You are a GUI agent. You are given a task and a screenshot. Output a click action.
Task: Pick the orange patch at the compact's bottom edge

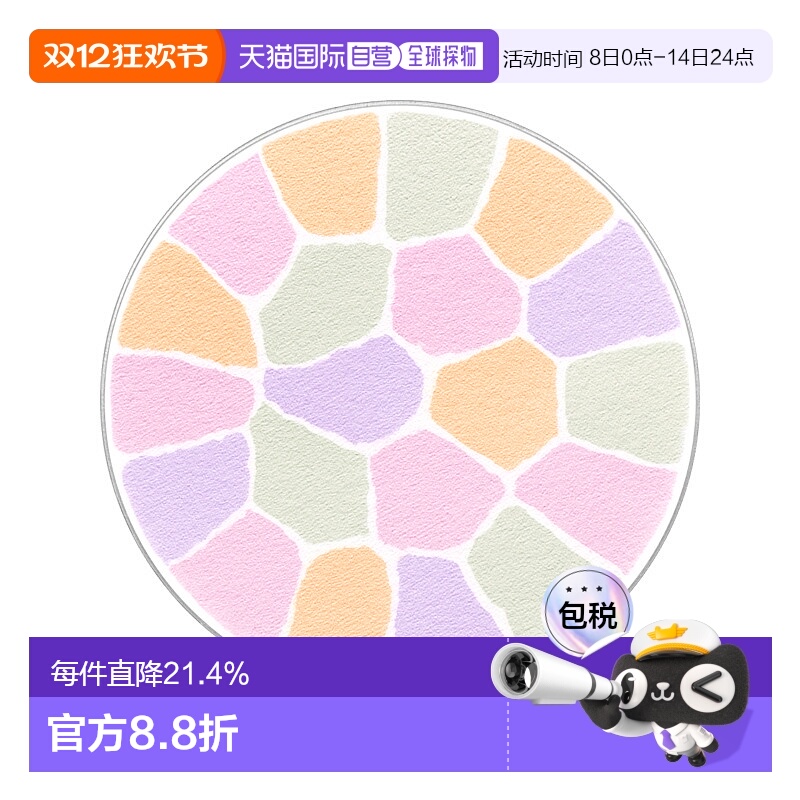coord(340,591)
